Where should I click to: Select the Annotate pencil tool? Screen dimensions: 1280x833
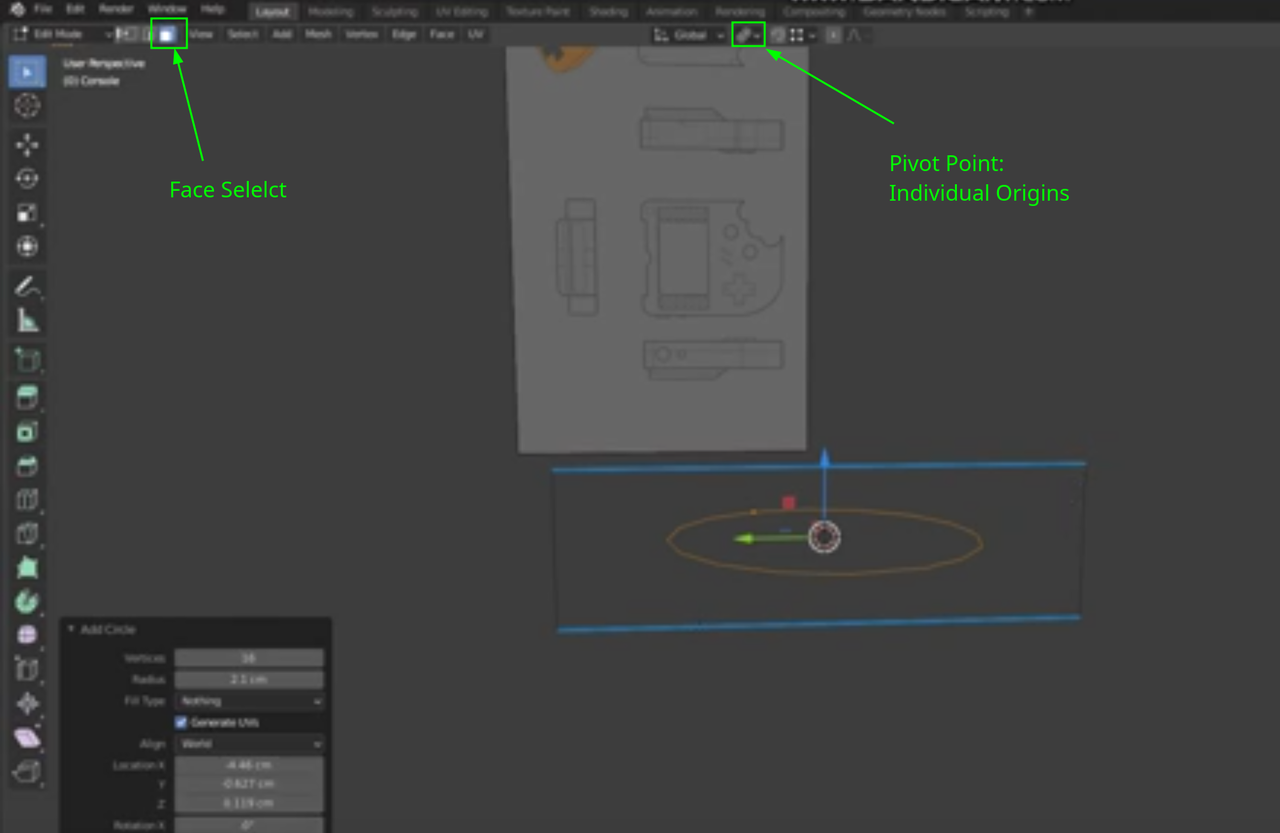(x=27, y=287)
